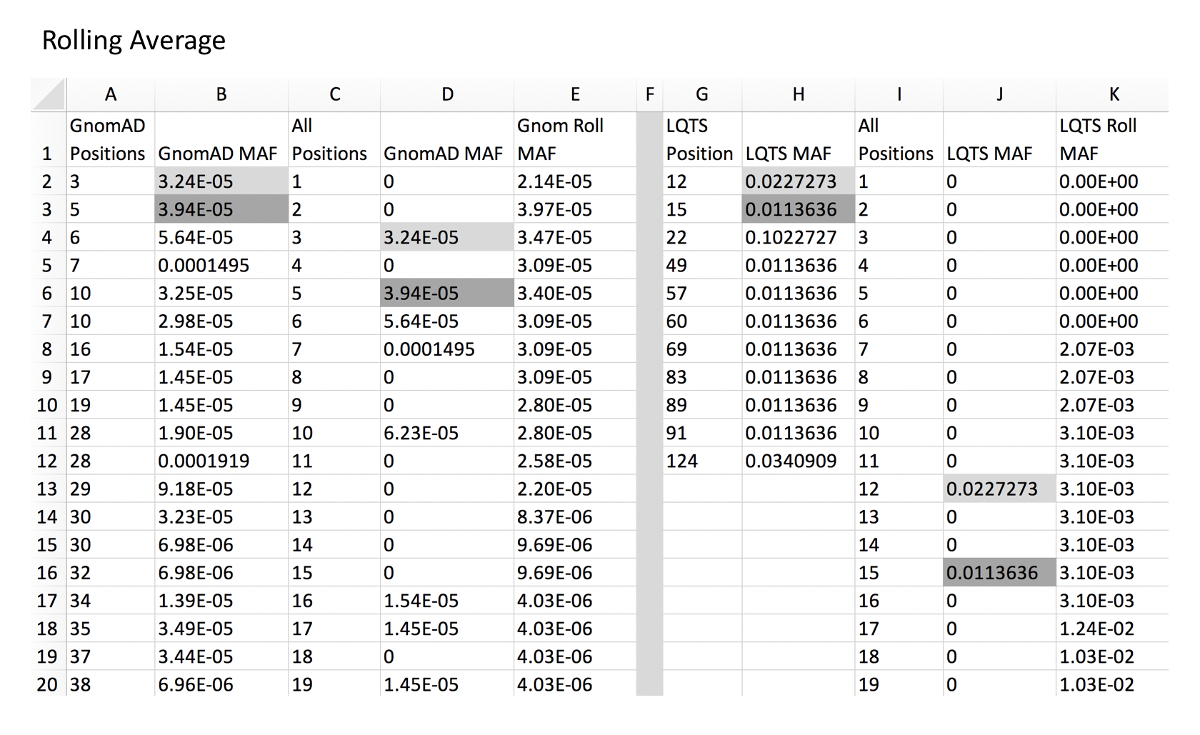The height and width of the screenshot is (735, 1200).
Task: Select dark gray cell J16 with 0.0113636
Action: click(x=1000, y=573)
